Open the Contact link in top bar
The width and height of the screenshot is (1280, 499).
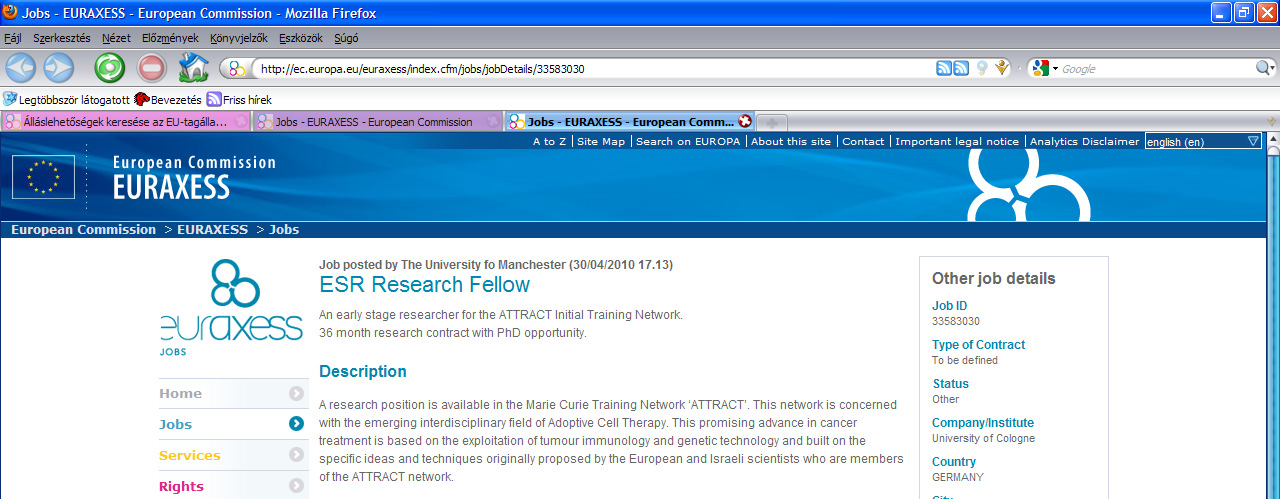[863, 141]
